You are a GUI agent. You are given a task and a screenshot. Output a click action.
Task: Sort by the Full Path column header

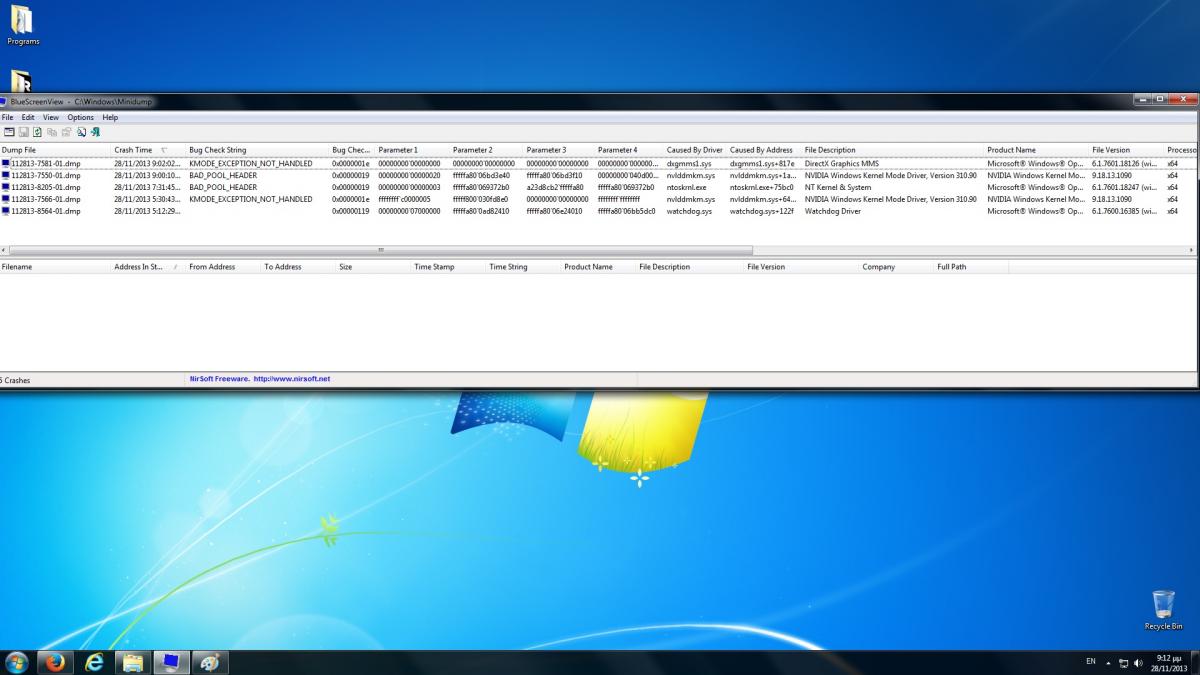971,267
